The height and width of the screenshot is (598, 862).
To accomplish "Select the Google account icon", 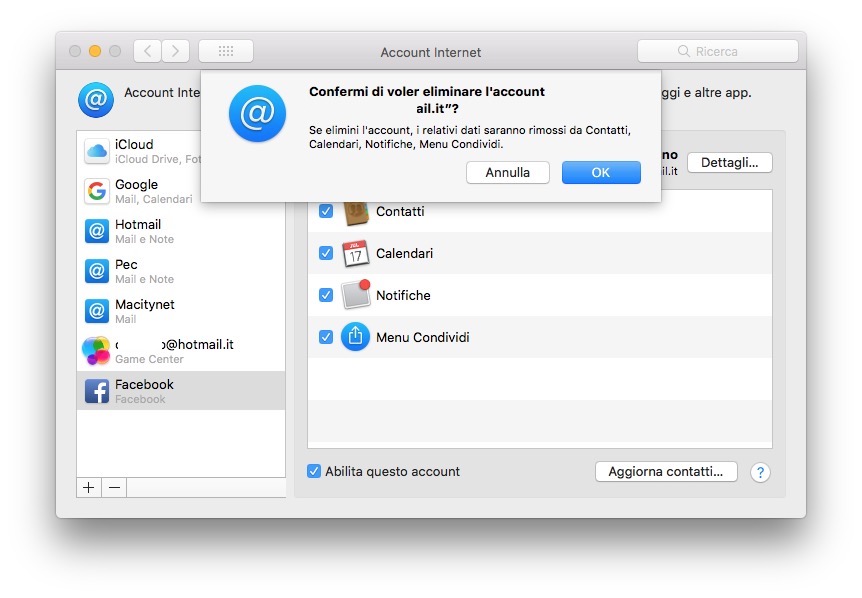I will (x=97, y=191).
